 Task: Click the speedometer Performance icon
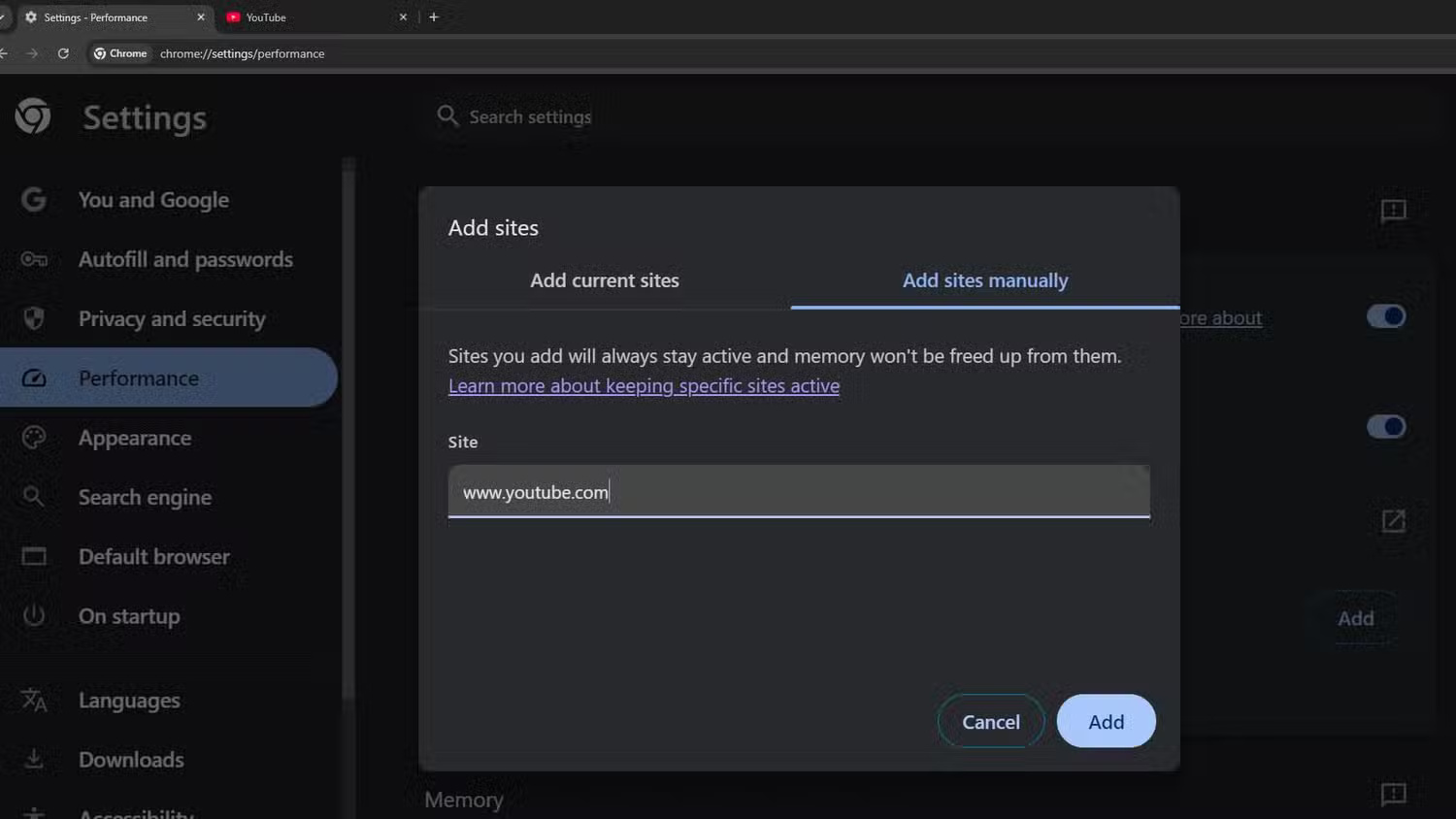point(34,378)
